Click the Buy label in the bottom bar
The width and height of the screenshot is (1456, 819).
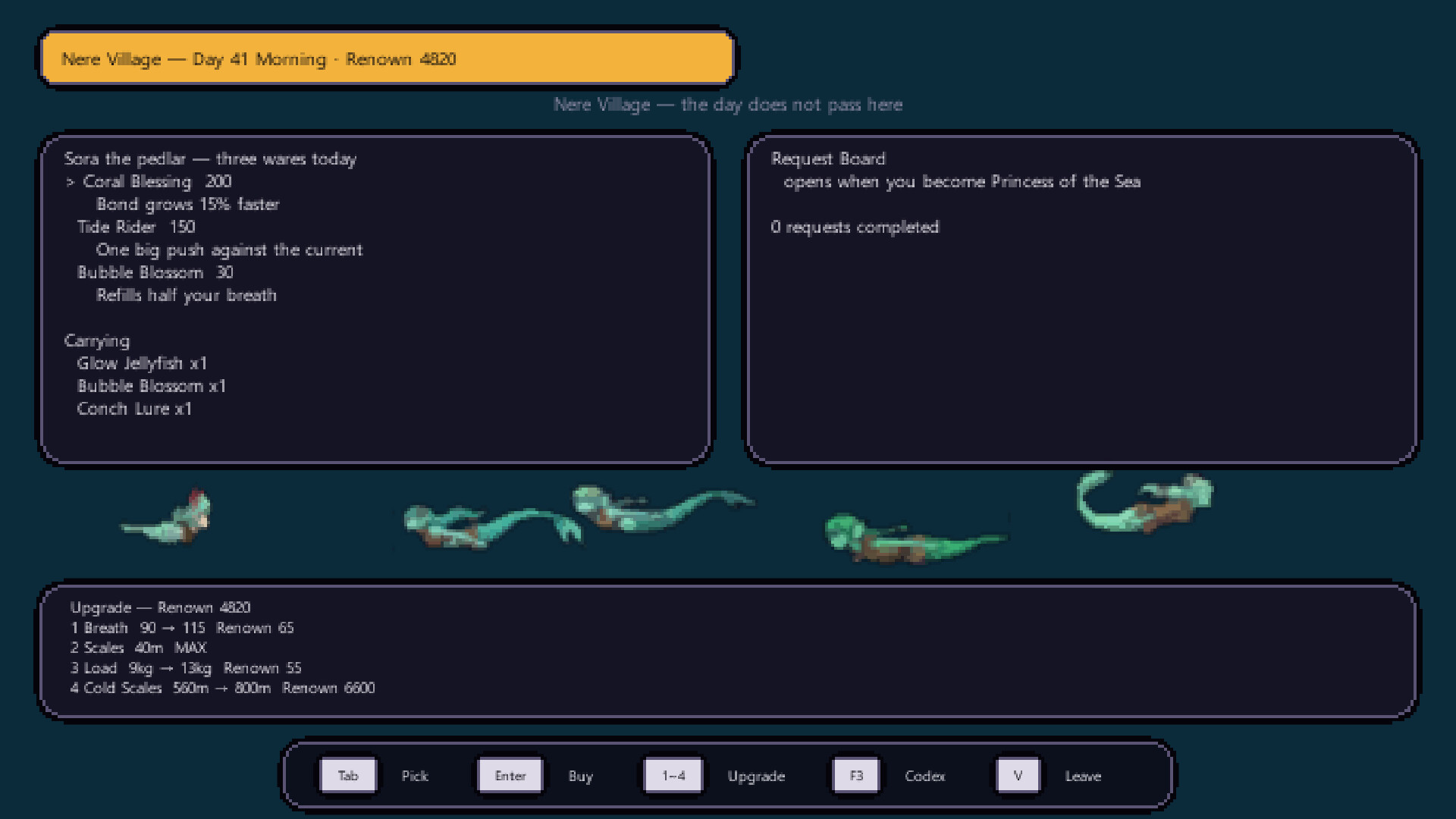point(580,777)
